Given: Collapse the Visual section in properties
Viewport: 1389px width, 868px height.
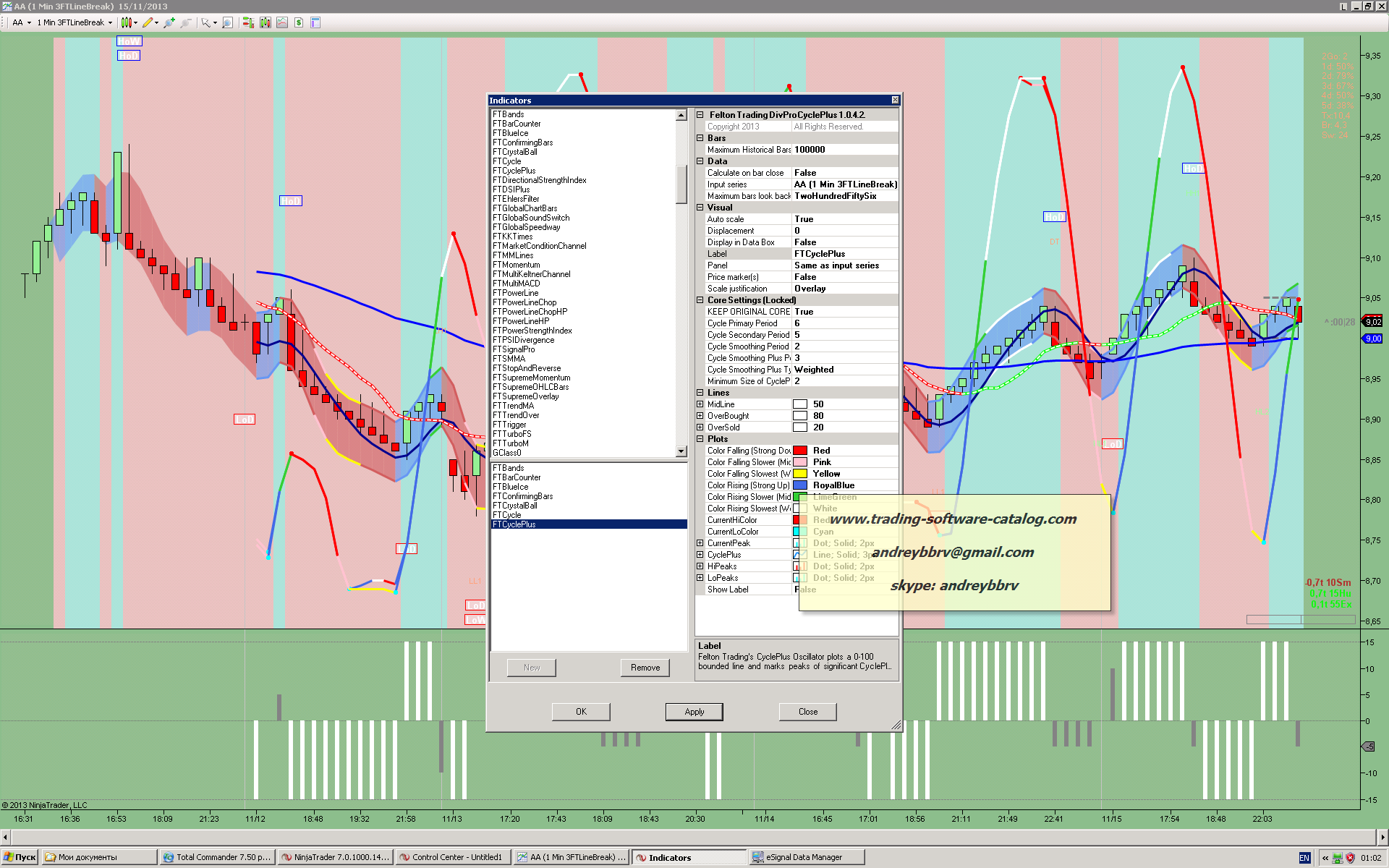Looking at the screenshot, I should coord(700,208).
